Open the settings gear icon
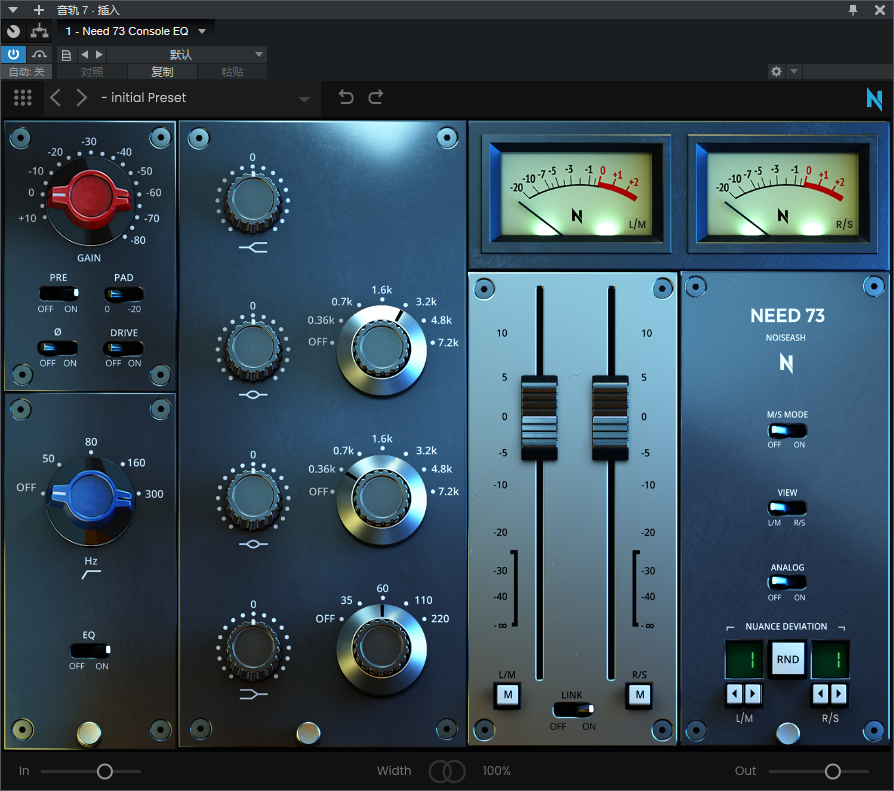 (776, 71)
